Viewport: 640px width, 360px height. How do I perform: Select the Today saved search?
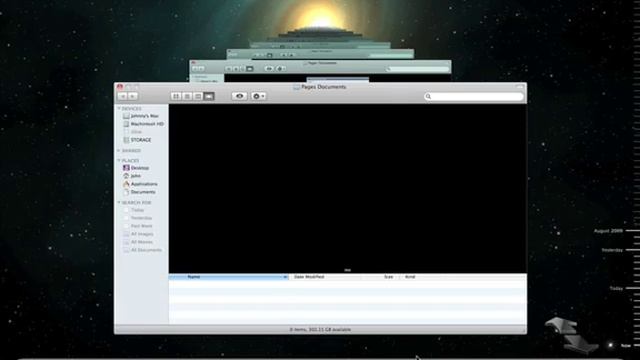click(133, 210)
